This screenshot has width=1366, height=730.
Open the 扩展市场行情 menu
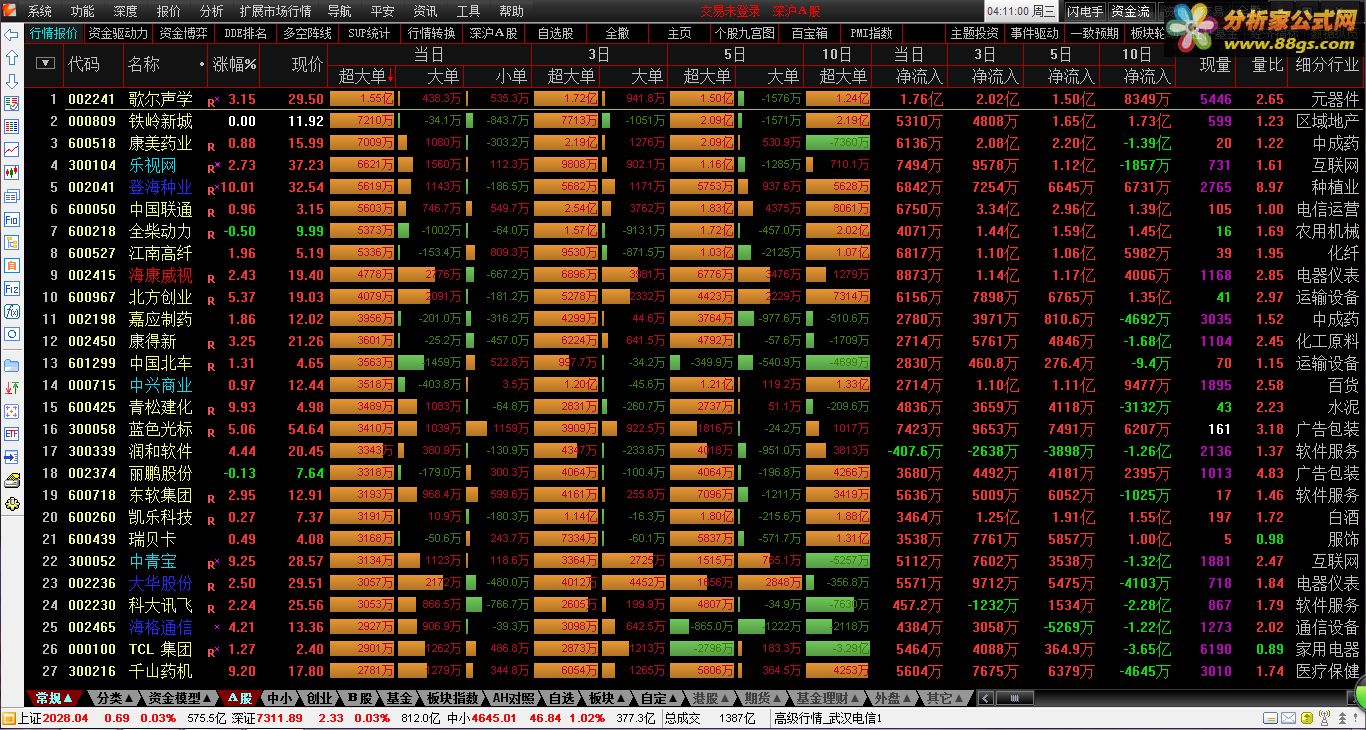(276, 11)
